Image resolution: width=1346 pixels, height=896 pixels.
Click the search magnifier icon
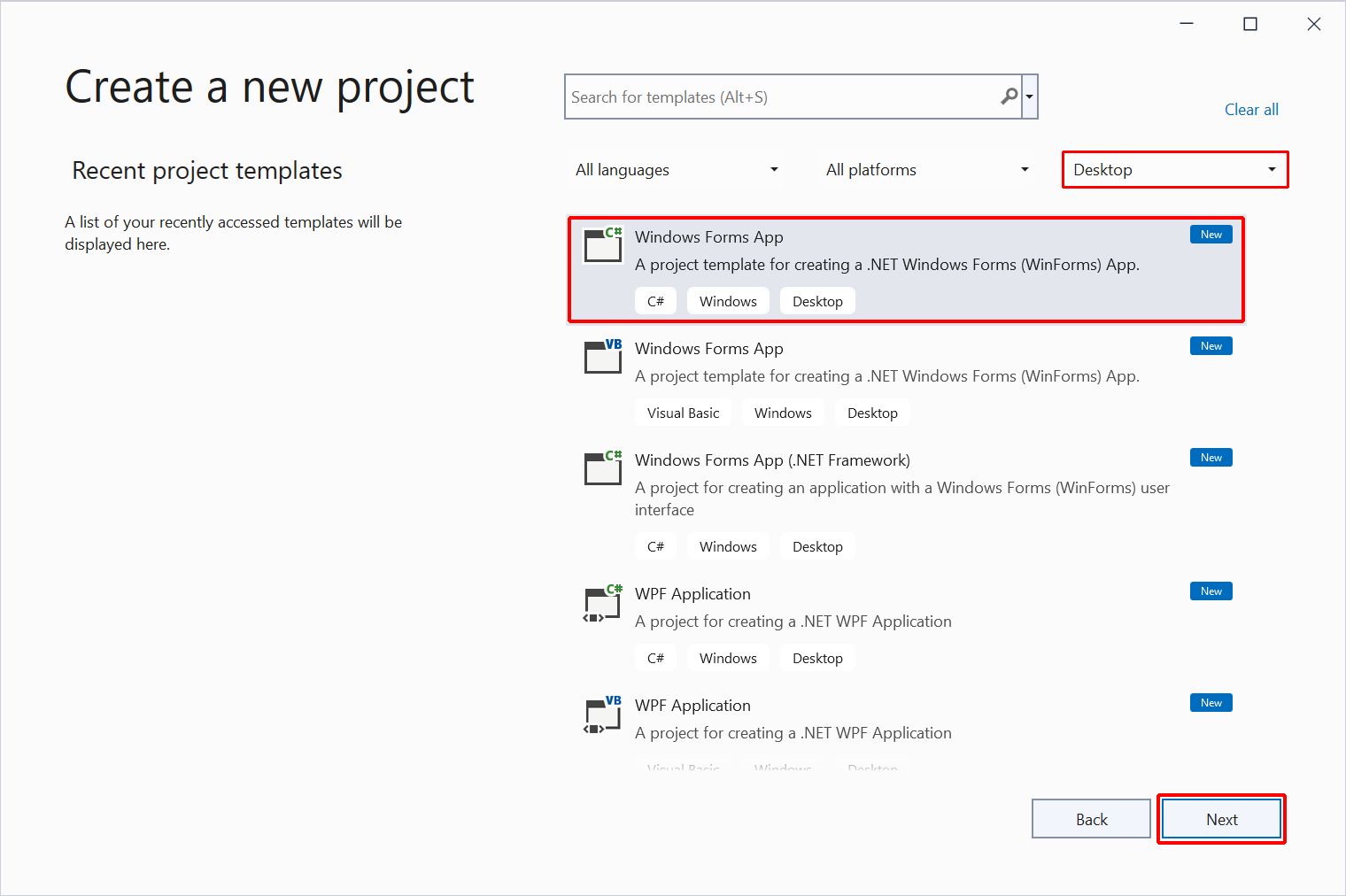[1009, 96]
